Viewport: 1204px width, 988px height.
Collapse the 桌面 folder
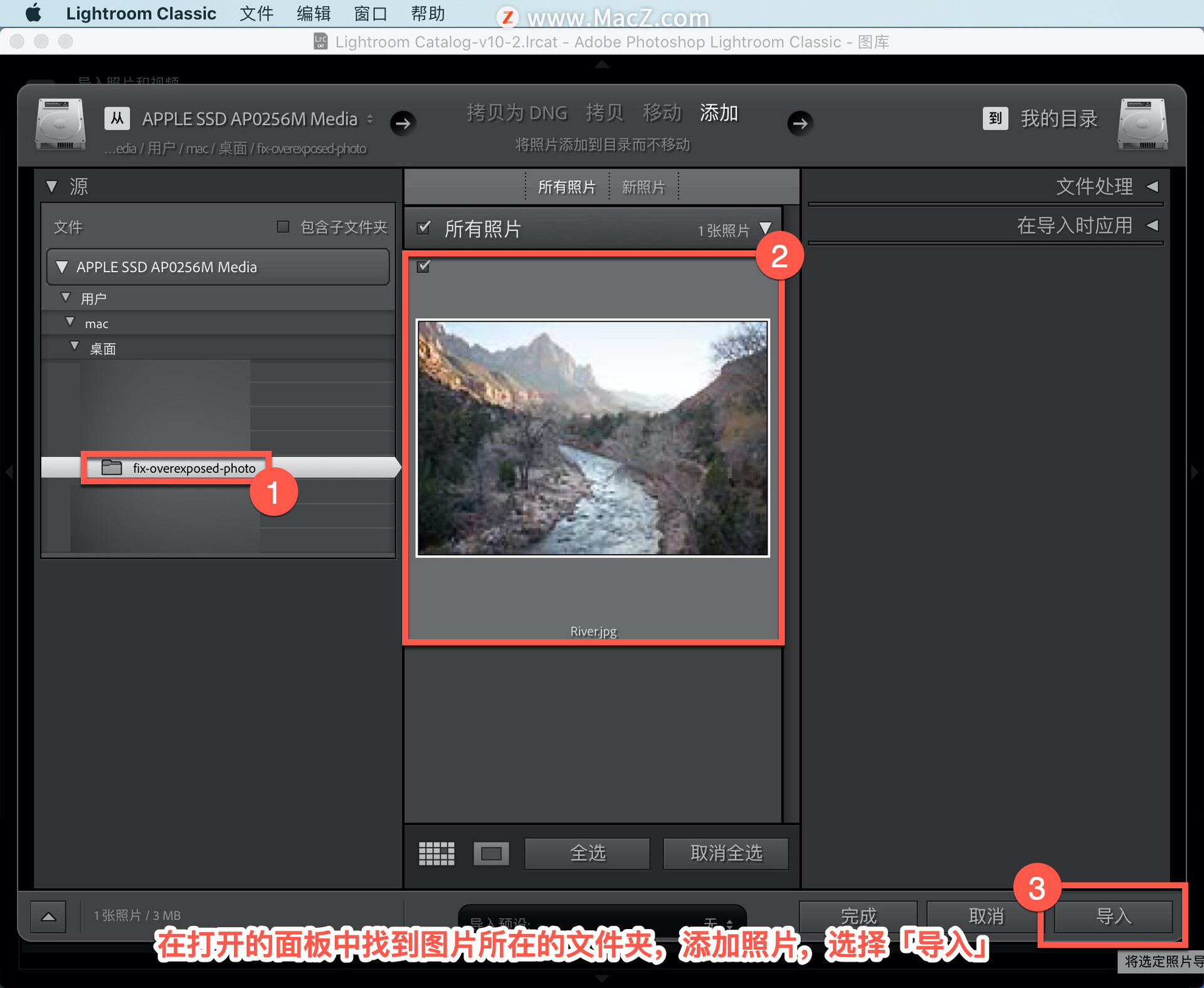coord(75,346)
